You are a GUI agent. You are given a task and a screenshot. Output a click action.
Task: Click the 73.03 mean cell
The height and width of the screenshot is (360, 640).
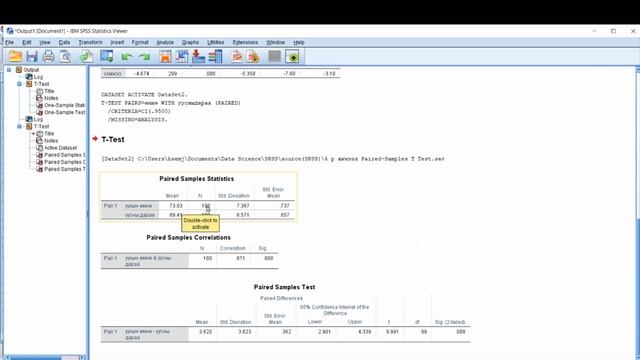[x=176, y=206]
